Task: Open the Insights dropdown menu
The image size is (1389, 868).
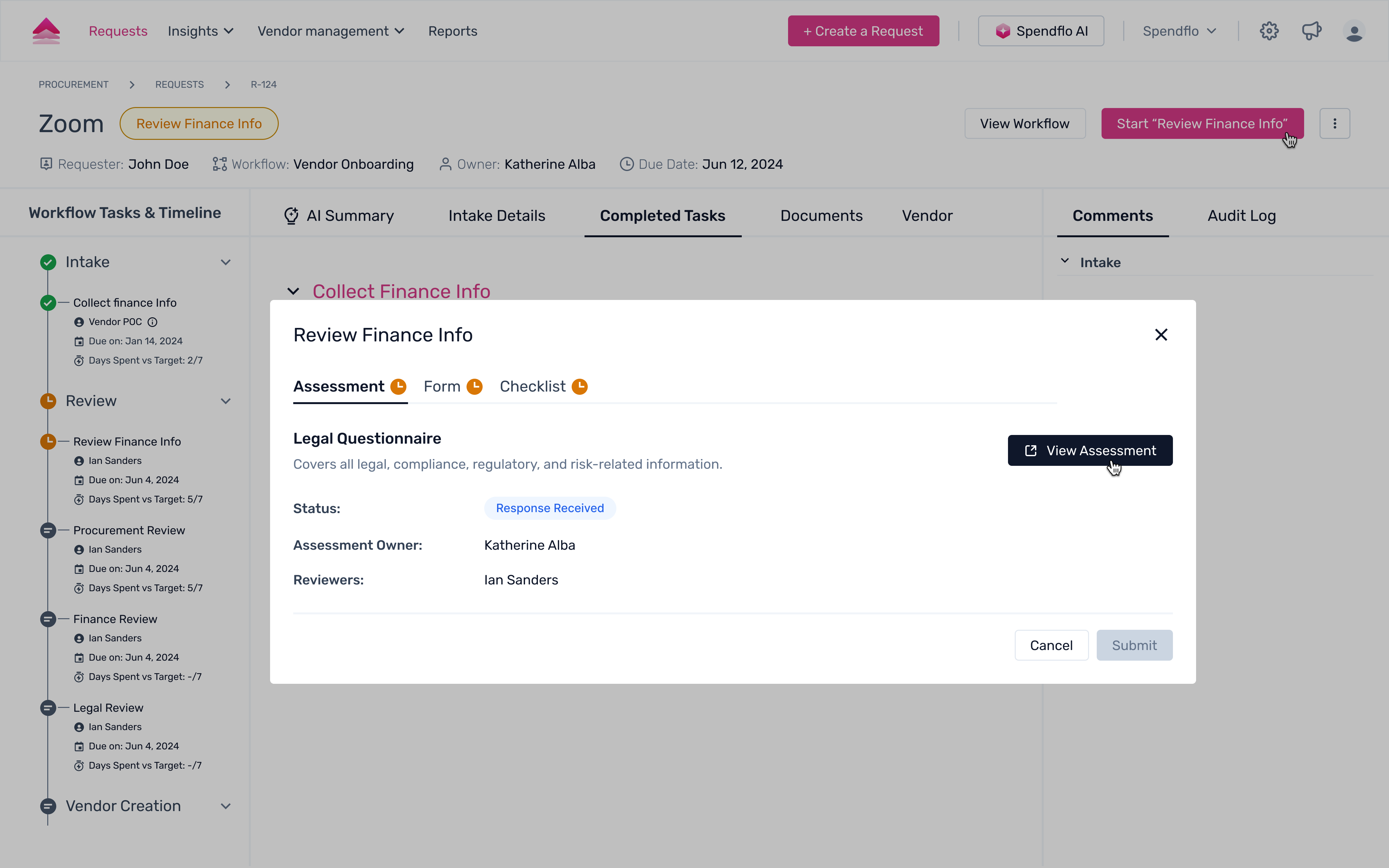Action: click(200, 31)
